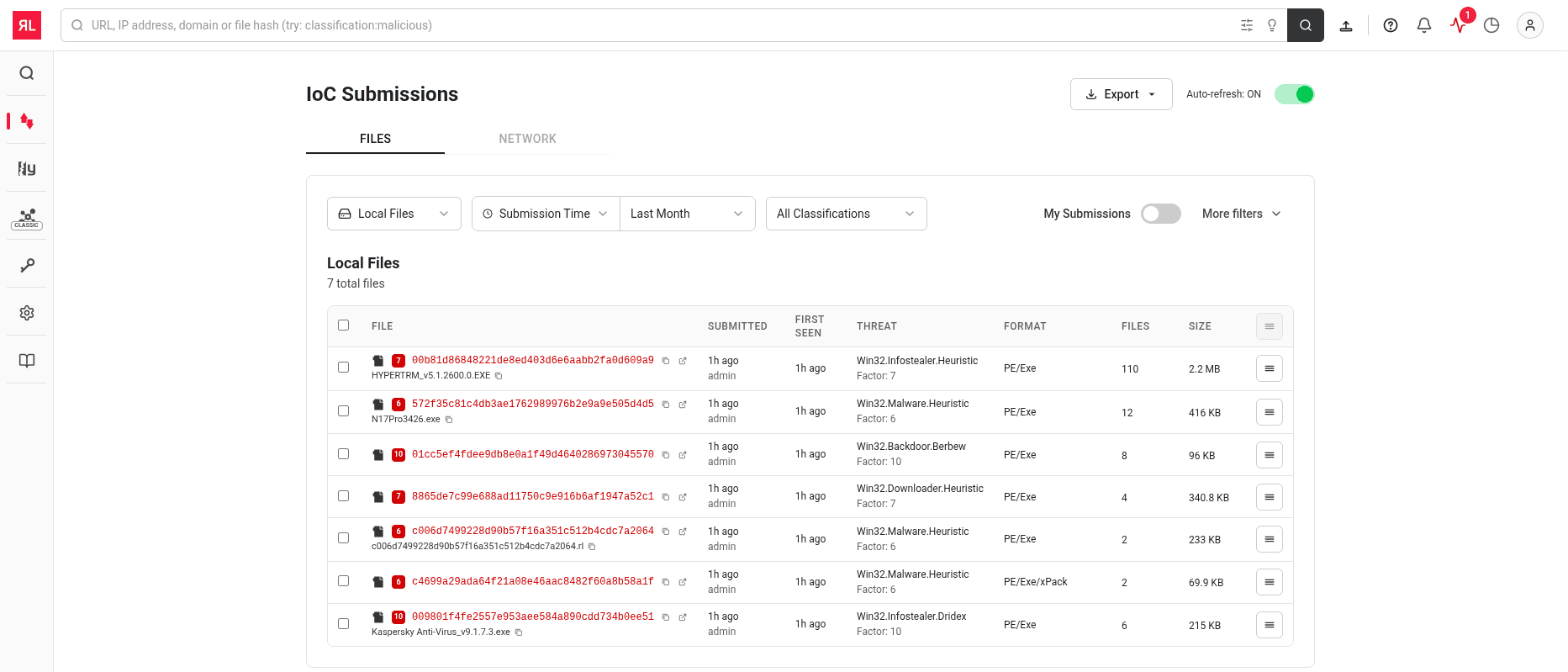Click the PE/Exe/xPack format cell
Screen dimensions: 1568x672
[1036, 582]
